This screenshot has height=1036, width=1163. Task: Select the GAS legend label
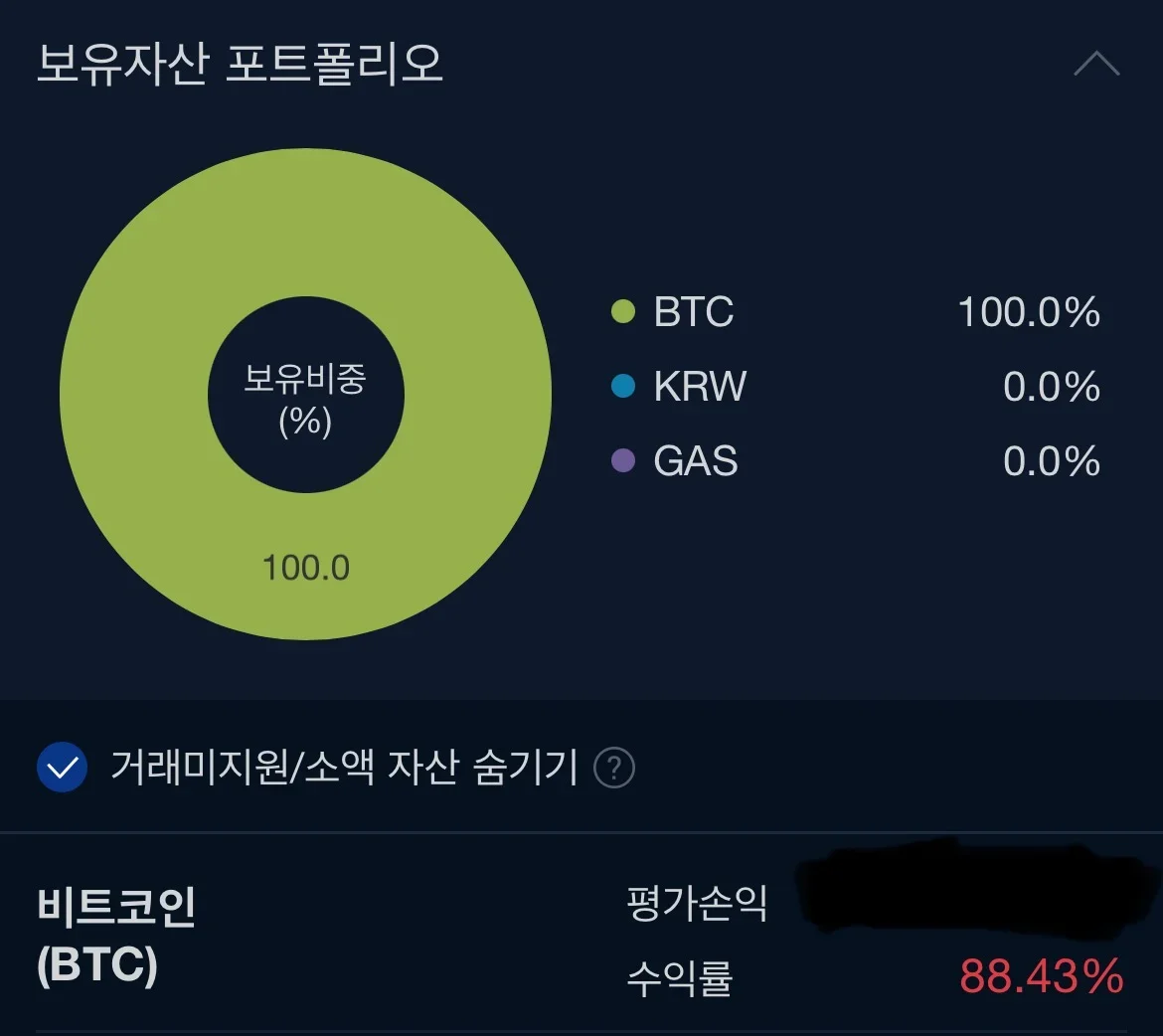(x=696, y=461)
